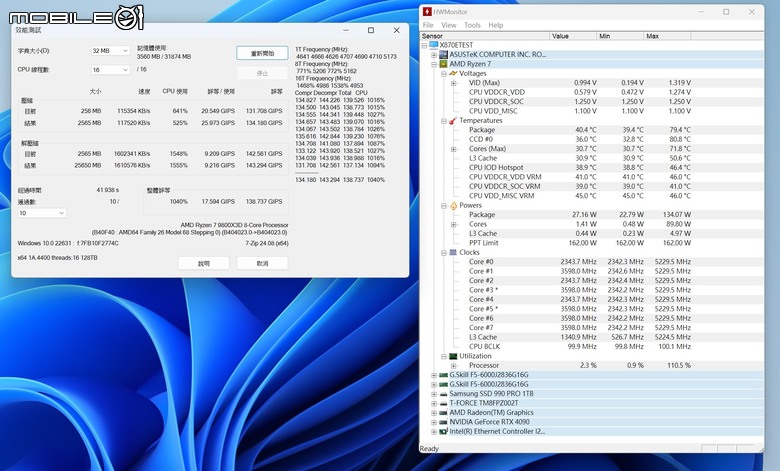Viewport: 780px width, 471px height.
Task: Click the Samsung SSD 990 PRO drive icon
Action: [x=443, y=394]
